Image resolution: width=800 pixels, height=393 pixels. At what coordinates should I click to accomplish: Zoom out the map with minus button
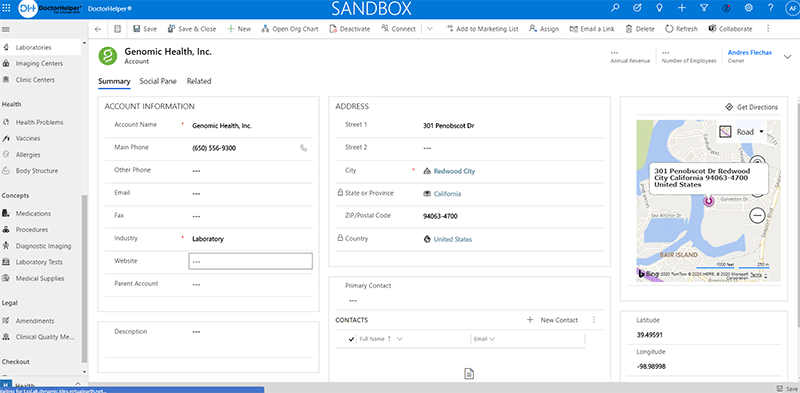[x=758, y=215]
